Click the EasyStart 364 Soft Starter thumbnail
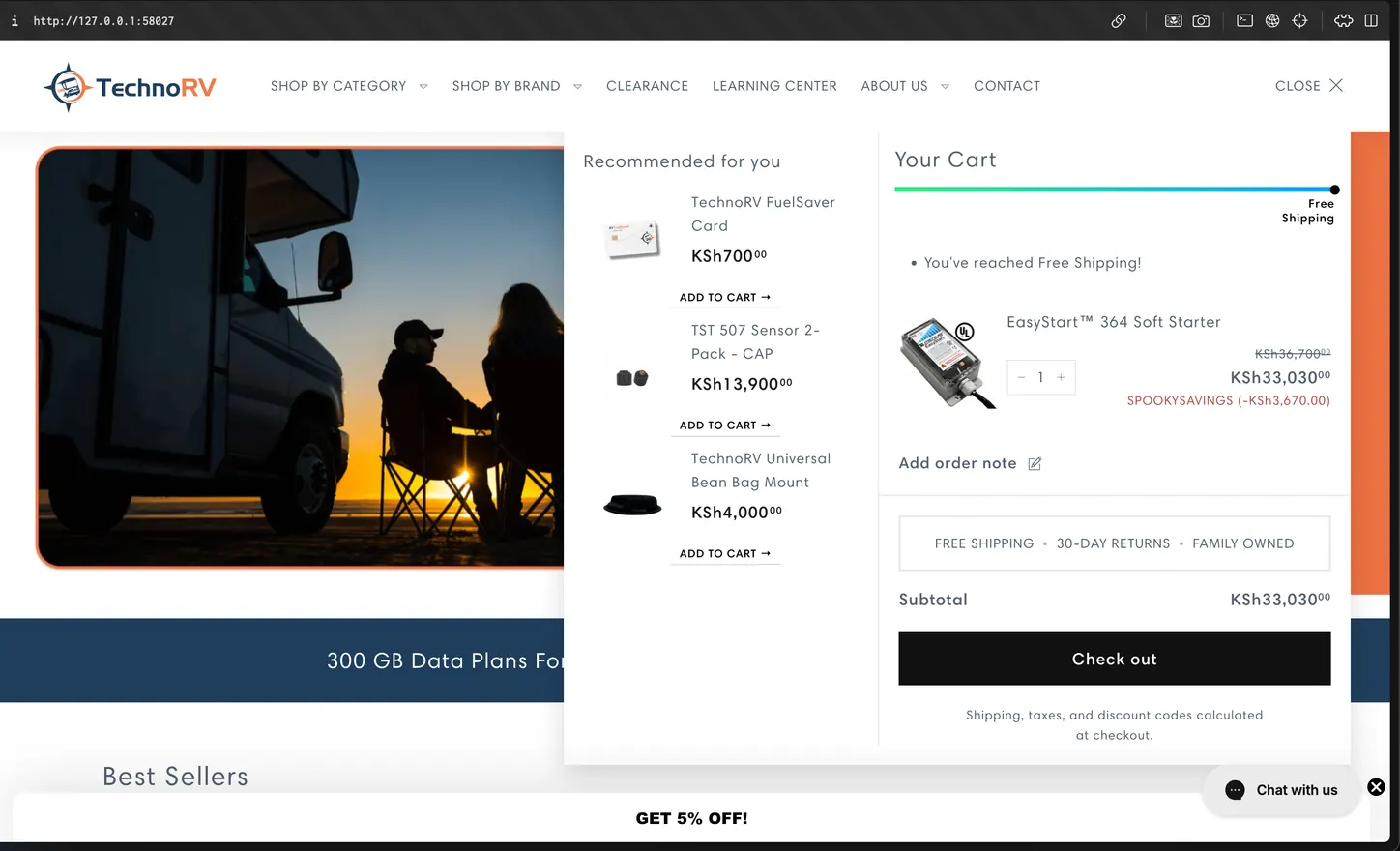Image resolution: width=1400 pixels, height=851 pixels. [x=948, y=362]
